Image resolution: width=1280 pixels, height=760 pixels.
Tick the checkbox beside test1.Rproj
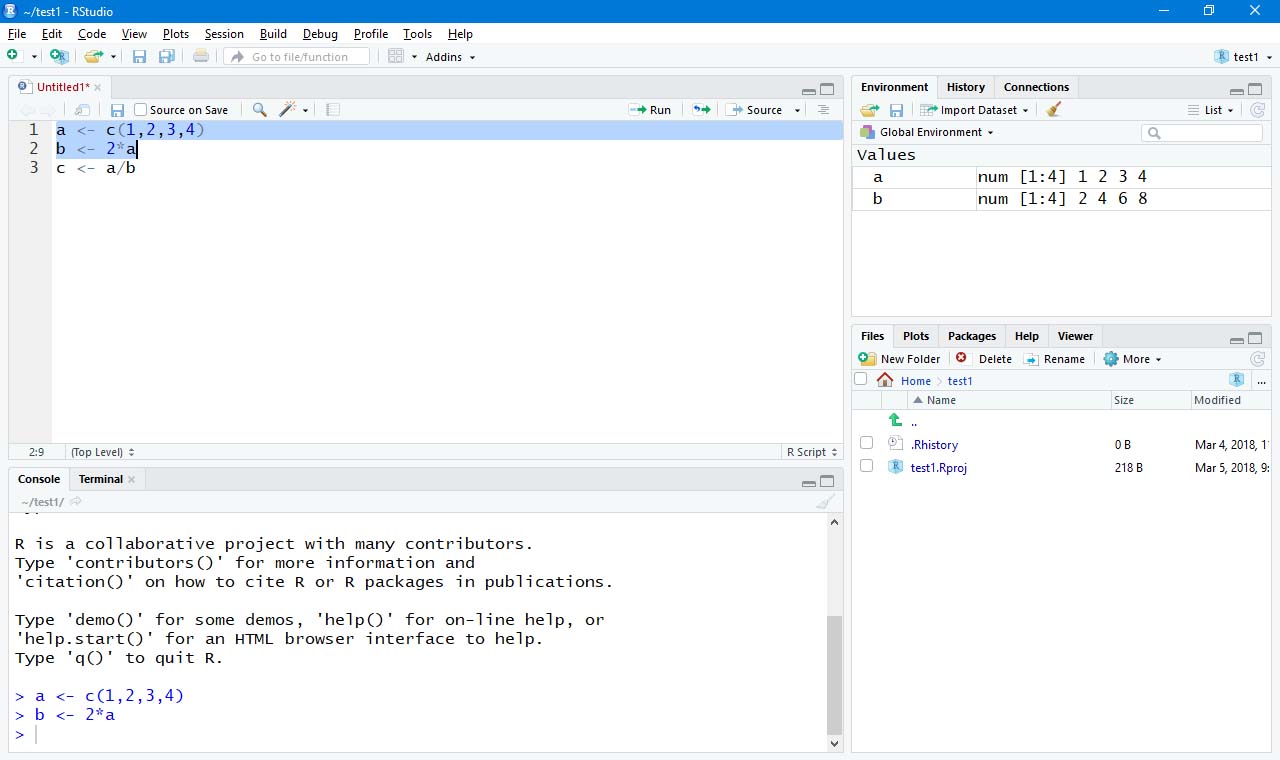(x=866, y=466)
